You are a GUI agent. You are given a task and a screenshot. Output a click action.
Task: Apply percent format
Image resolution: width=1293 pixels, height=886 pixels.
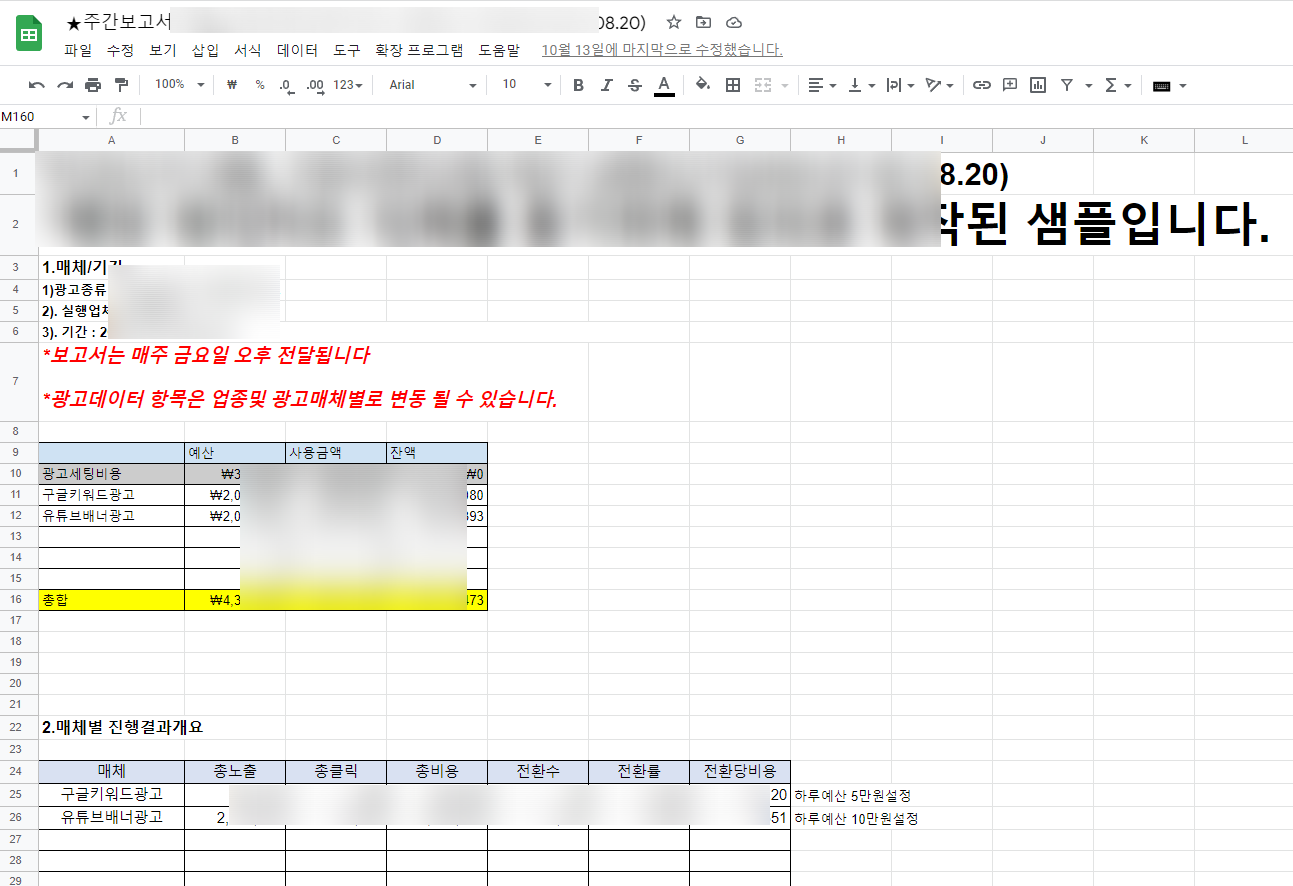260,85
